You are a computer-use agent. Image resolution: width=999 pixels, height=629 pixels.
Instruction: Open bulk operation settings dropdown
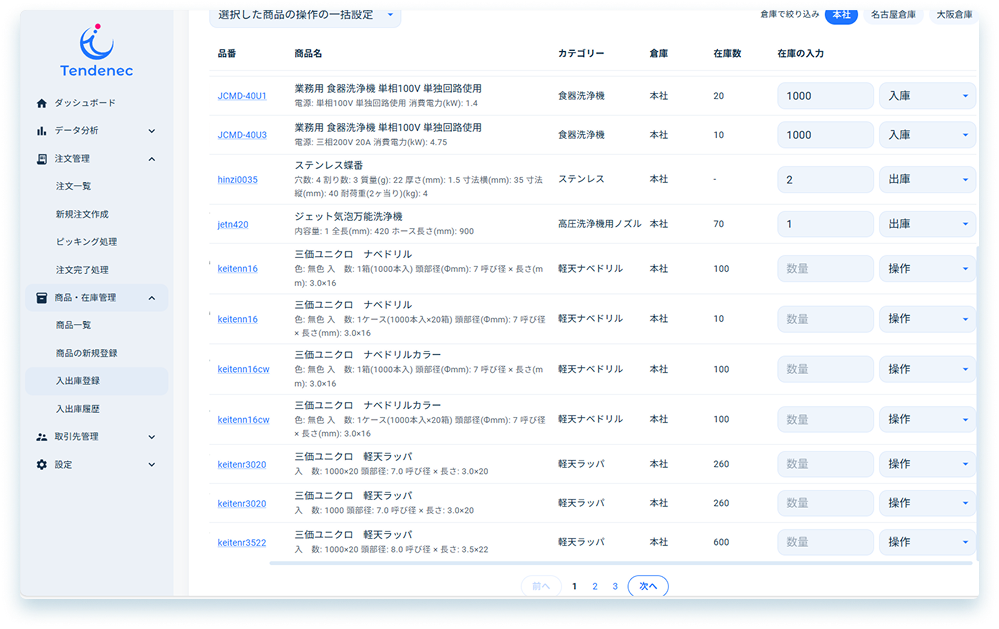305,15
